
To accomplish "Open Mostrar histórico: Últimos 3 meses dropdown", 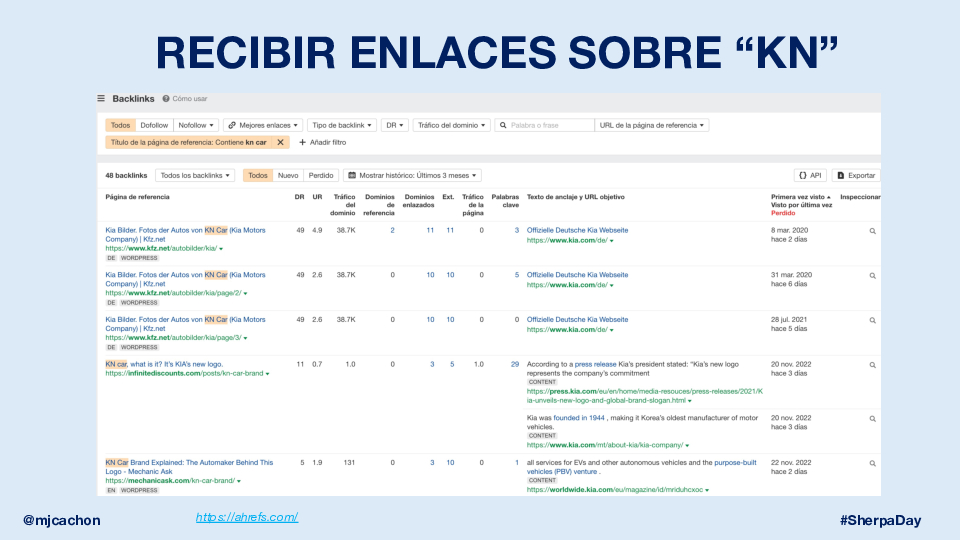I will click(x=412, y=176).
